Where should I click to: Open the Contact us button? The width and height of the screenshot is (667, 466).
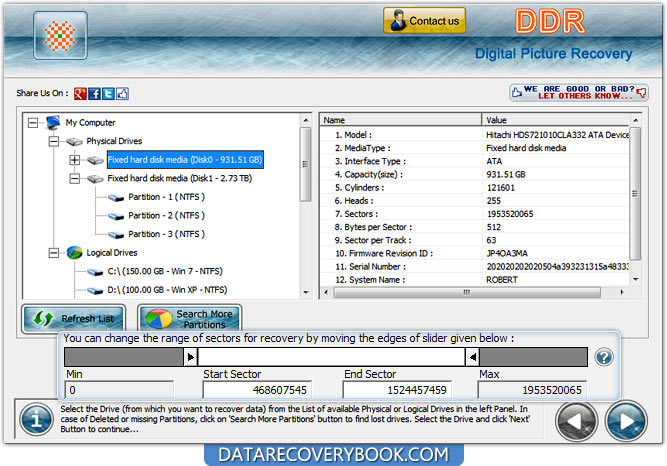(424, 20)
